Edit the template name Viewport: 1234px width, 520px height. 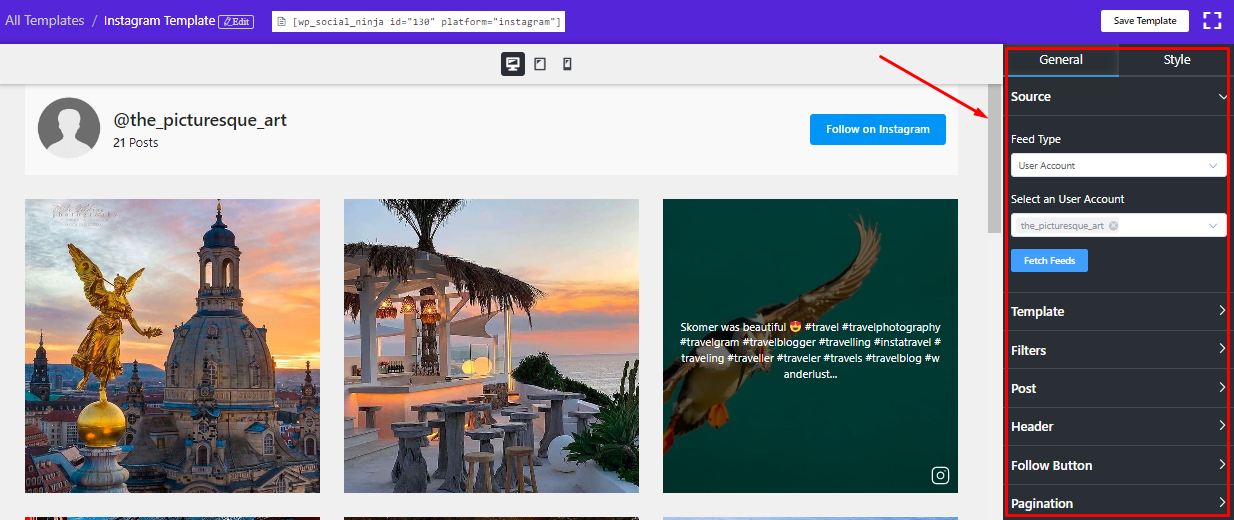235,21
